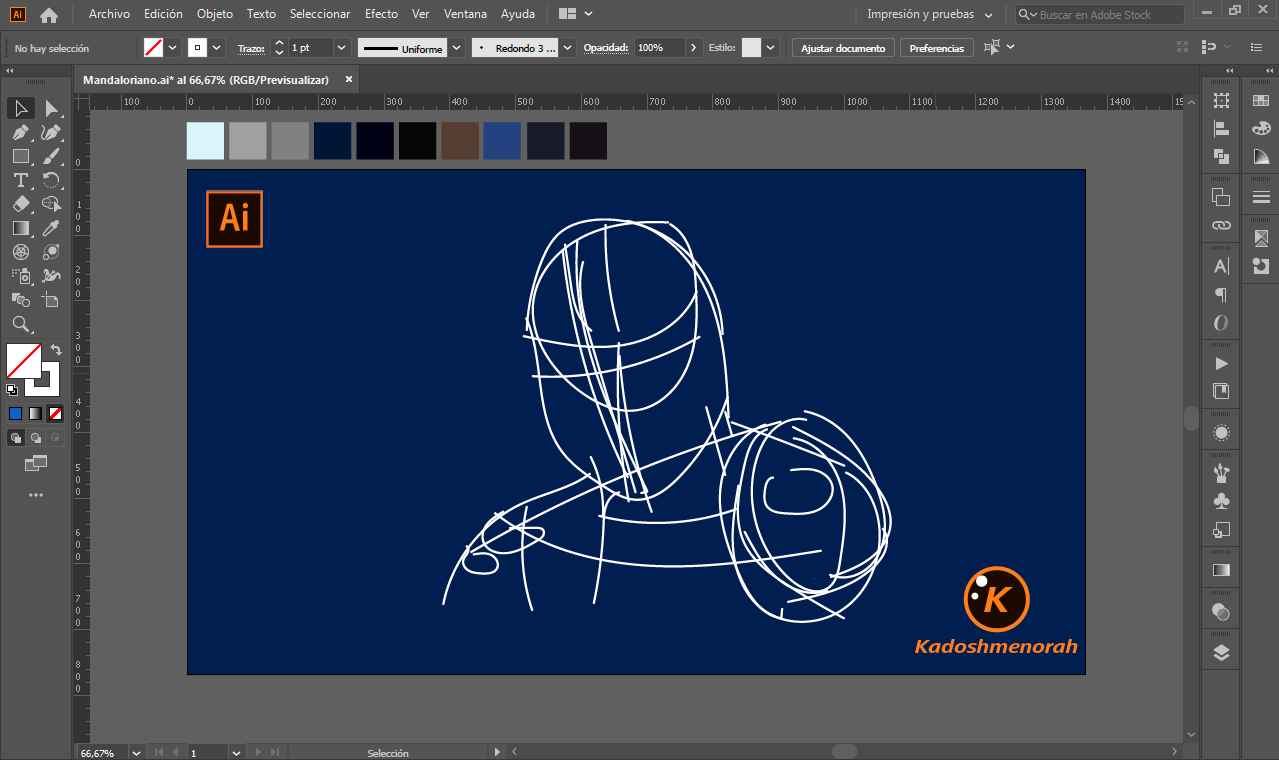Set Color fill mode
Viewport: 1279px width, 760px height.
coord(15,413)
